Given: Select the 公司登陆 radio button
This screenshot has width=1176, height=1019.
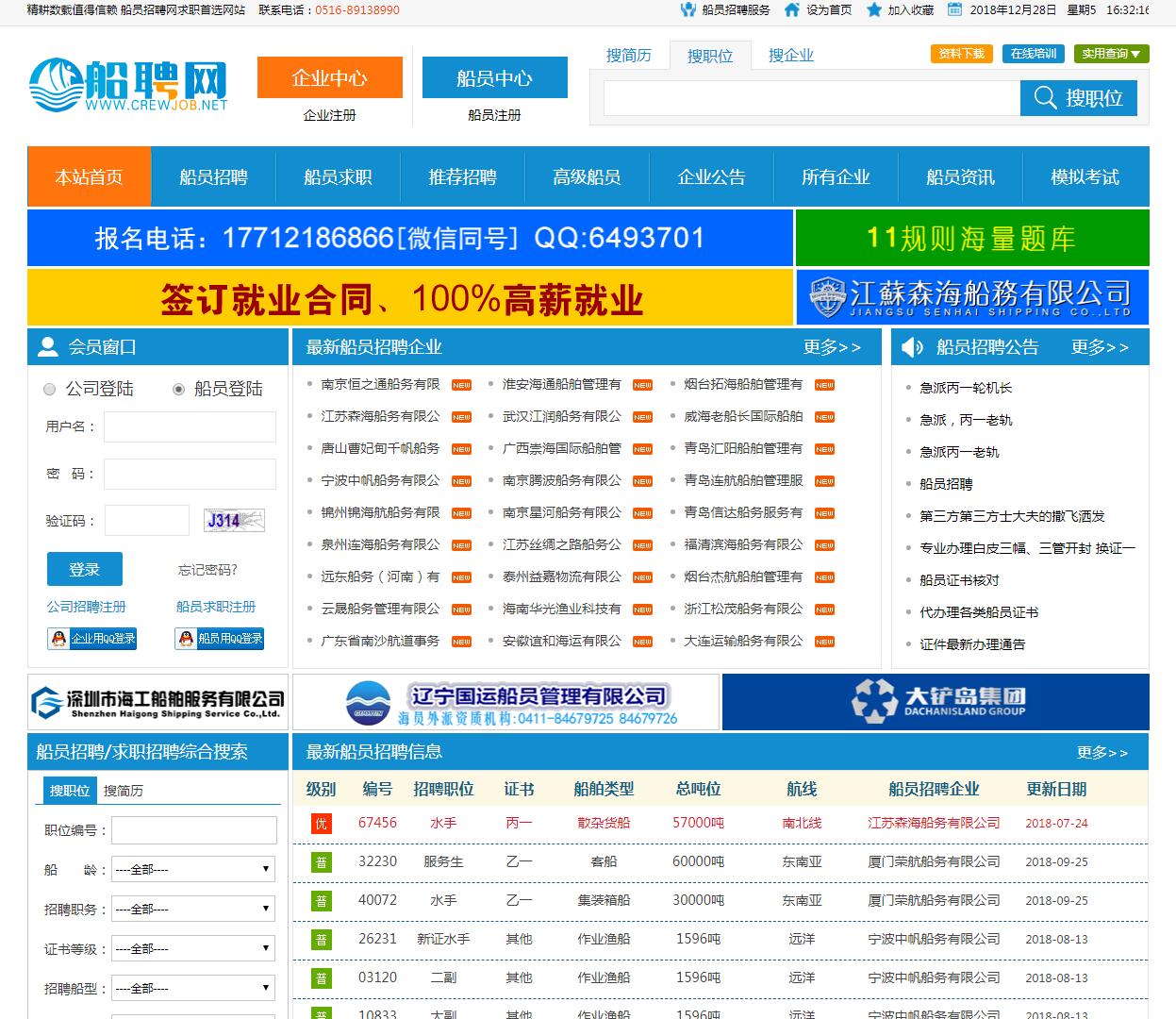Looking at the screenshot, I should 50,389.
